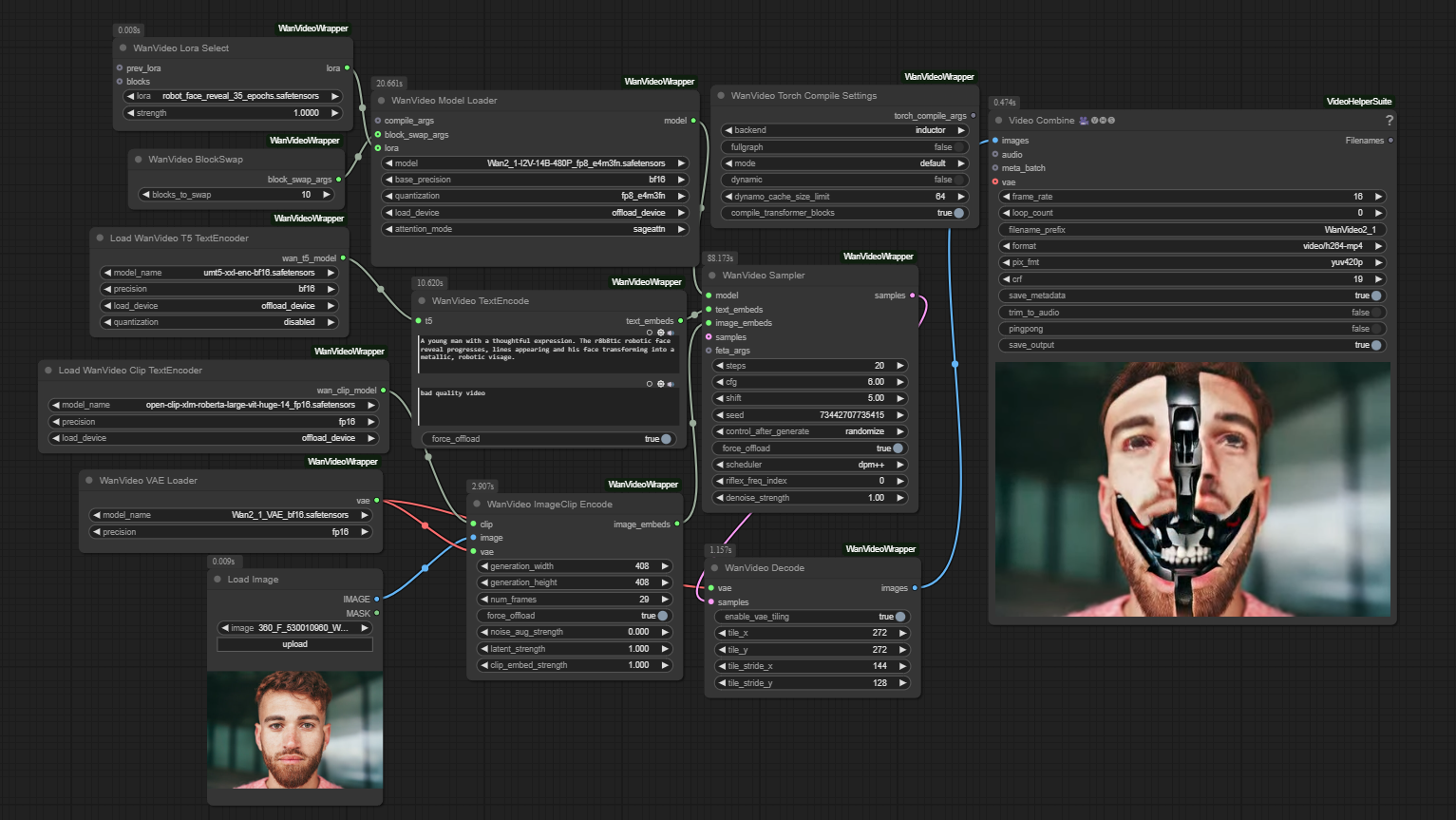Screen dimensions: 1456x820
Task: Increase steps value with right arrow
Action: tap(899, 366)
